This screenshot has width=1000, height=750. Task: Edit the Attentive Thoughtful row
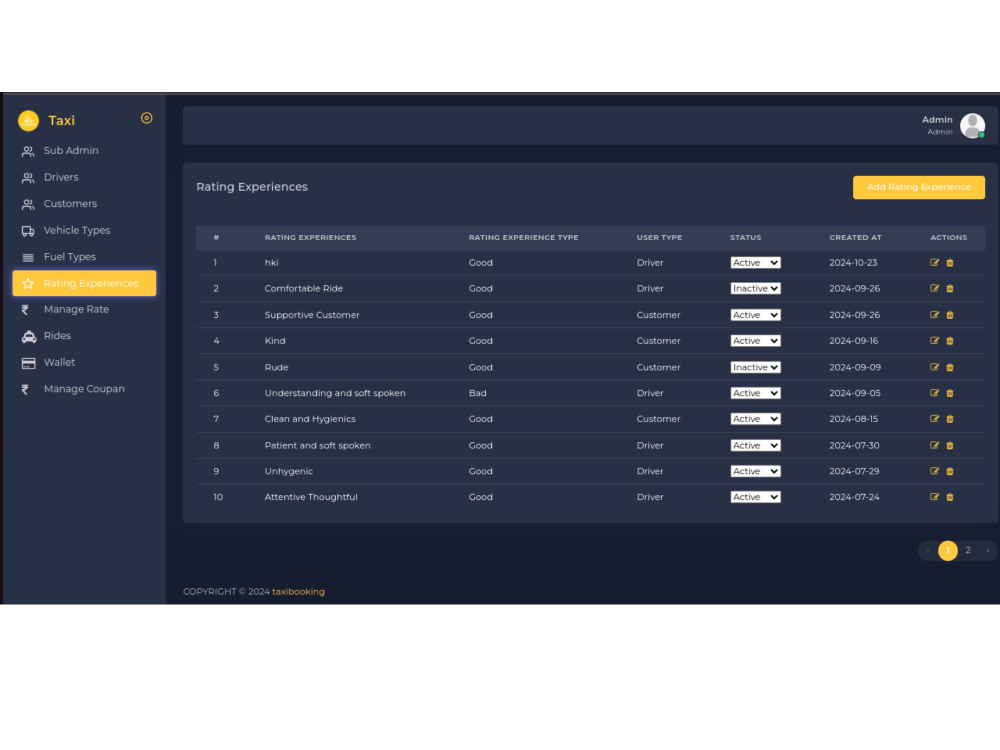click(934, 497)
